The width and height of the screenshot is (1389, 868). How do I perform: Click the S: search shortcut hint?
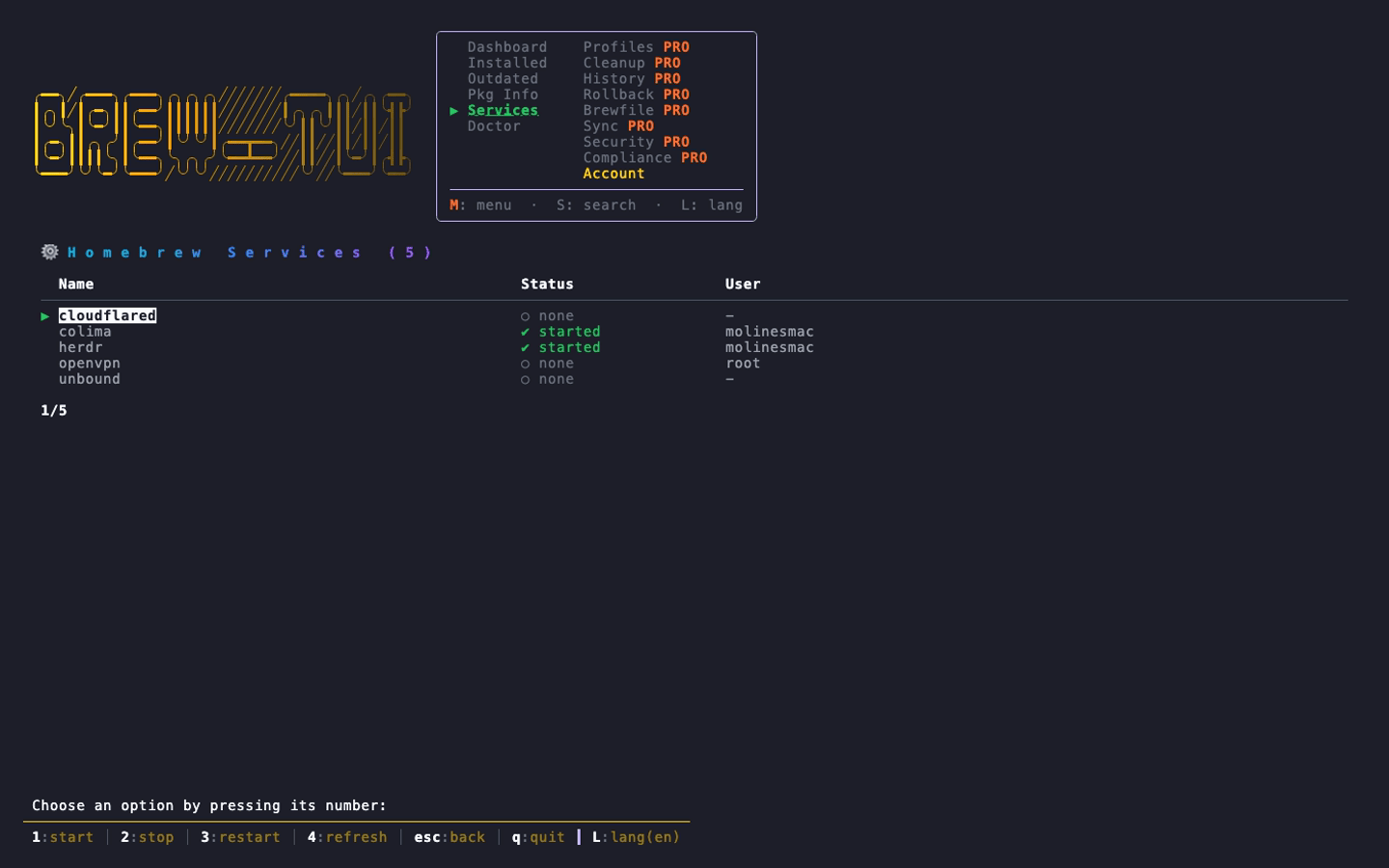[596, 205]
